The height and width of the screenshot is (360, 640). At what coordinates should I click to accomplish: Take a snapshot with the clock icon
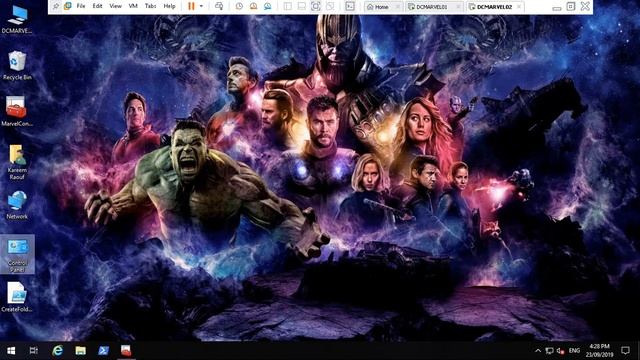tap(239, 7)
